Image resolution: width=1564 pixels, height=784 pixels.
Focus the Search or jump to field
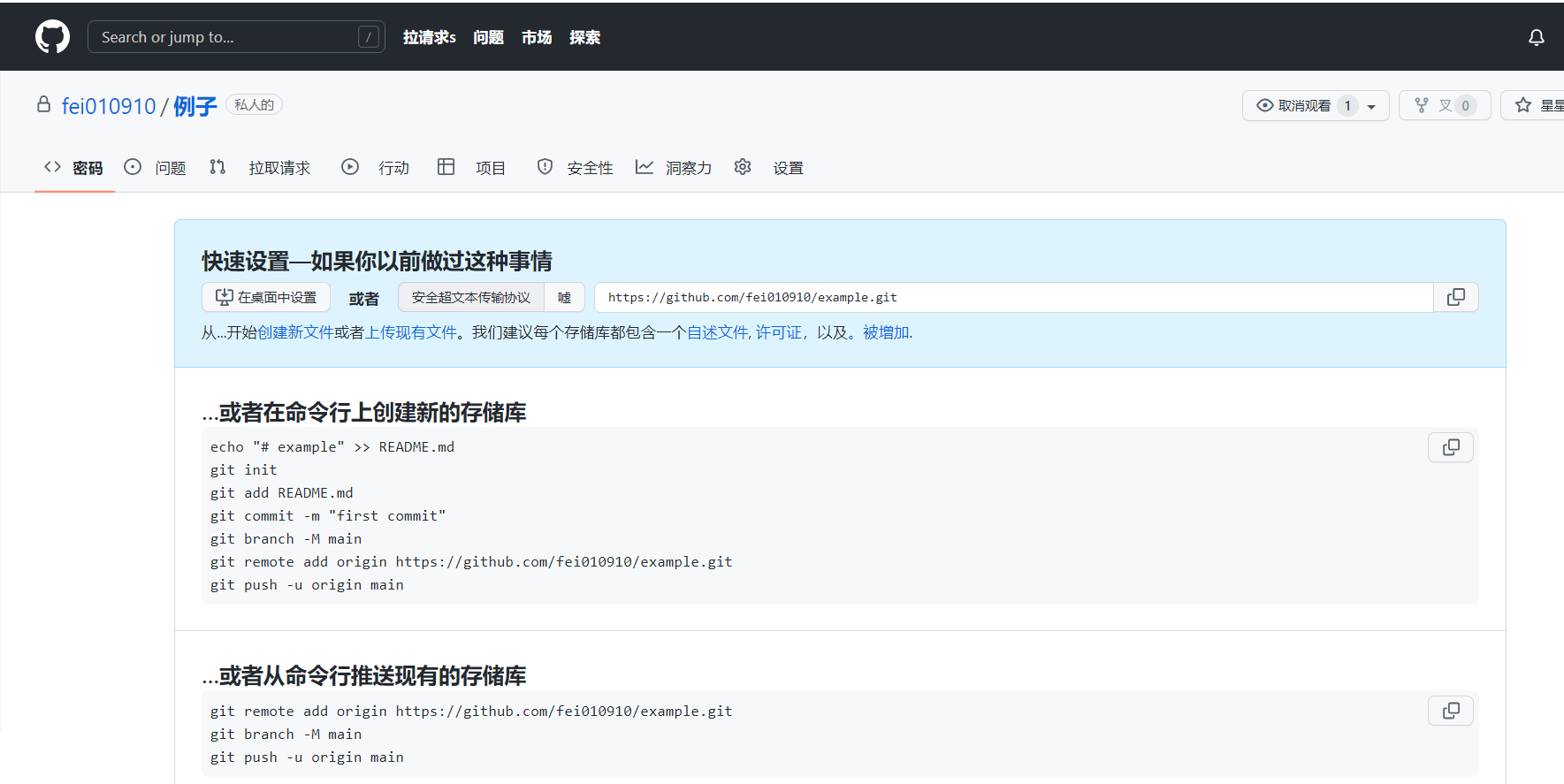[x=236, y=37]
